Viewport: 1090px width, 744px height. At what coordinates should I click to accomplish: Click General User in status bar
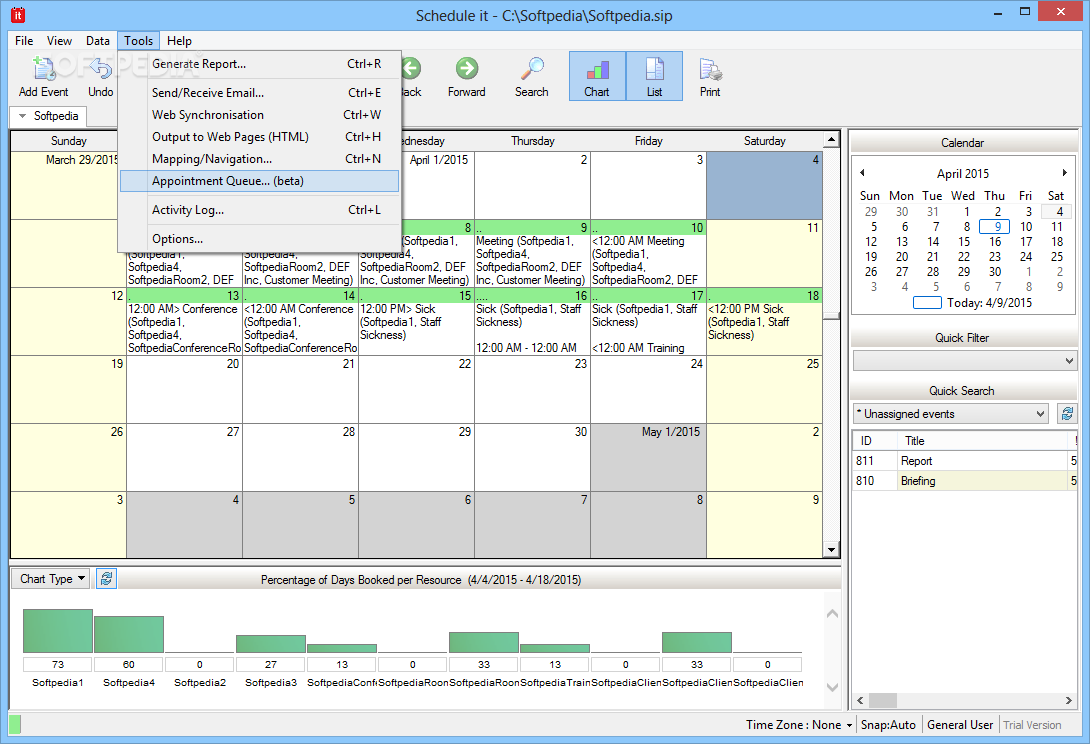pos(960,725)
